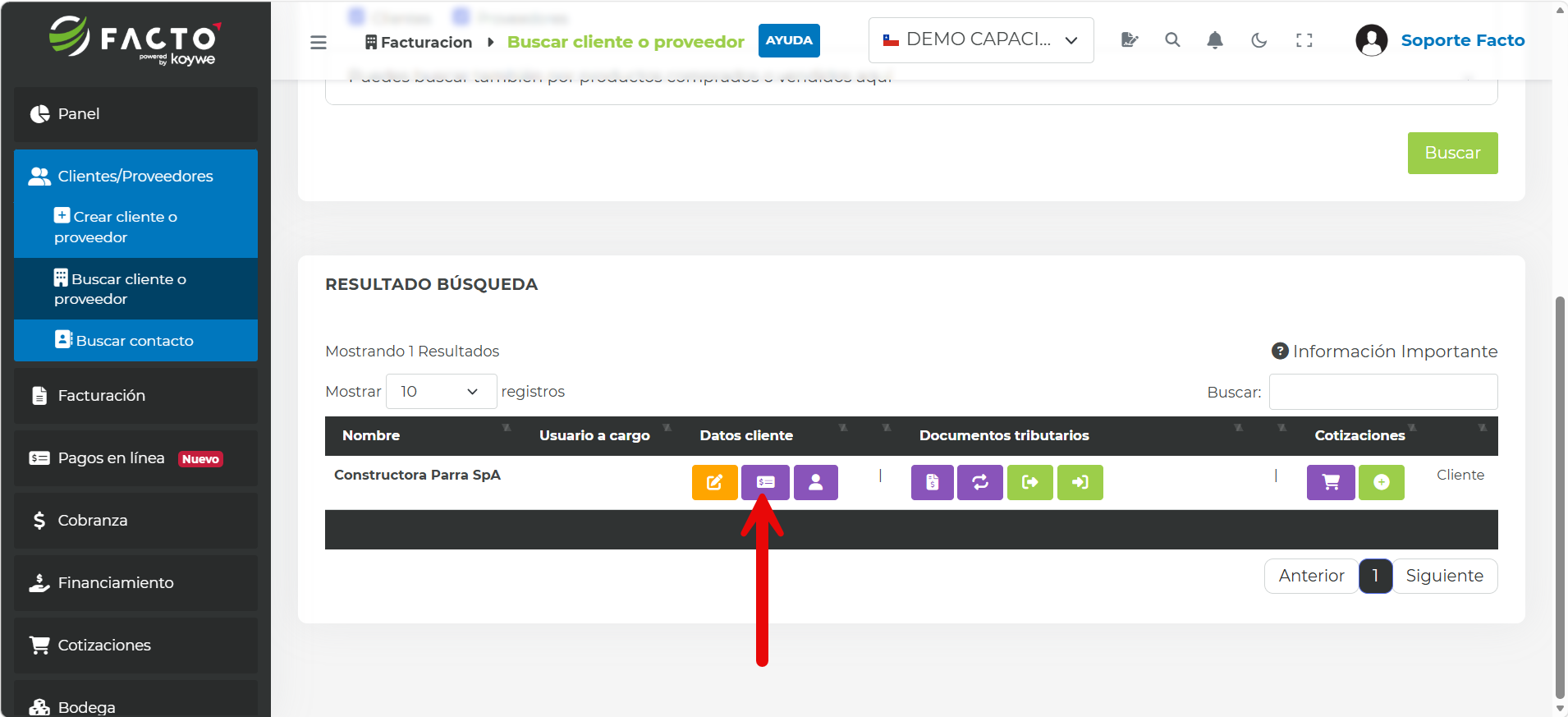Sort by Documentos tributarios column

pyautogui.click(x=1075, y=435)
